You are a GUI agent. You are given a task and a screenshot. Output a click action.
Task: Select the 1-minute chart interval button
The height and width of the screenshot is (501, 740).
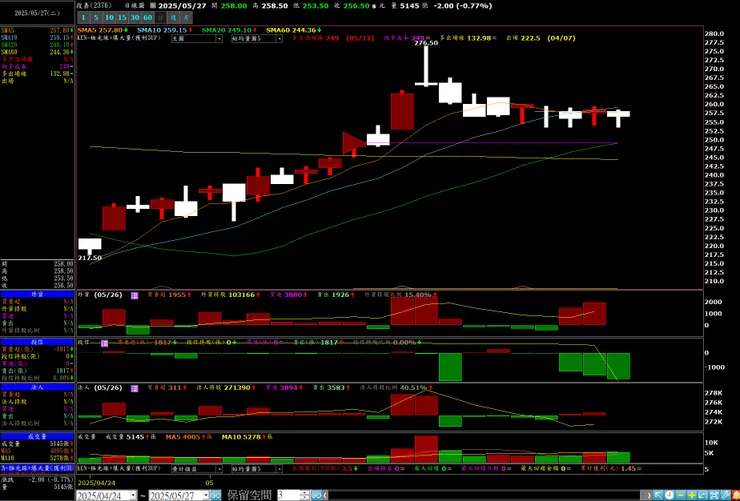coord(84,17)
